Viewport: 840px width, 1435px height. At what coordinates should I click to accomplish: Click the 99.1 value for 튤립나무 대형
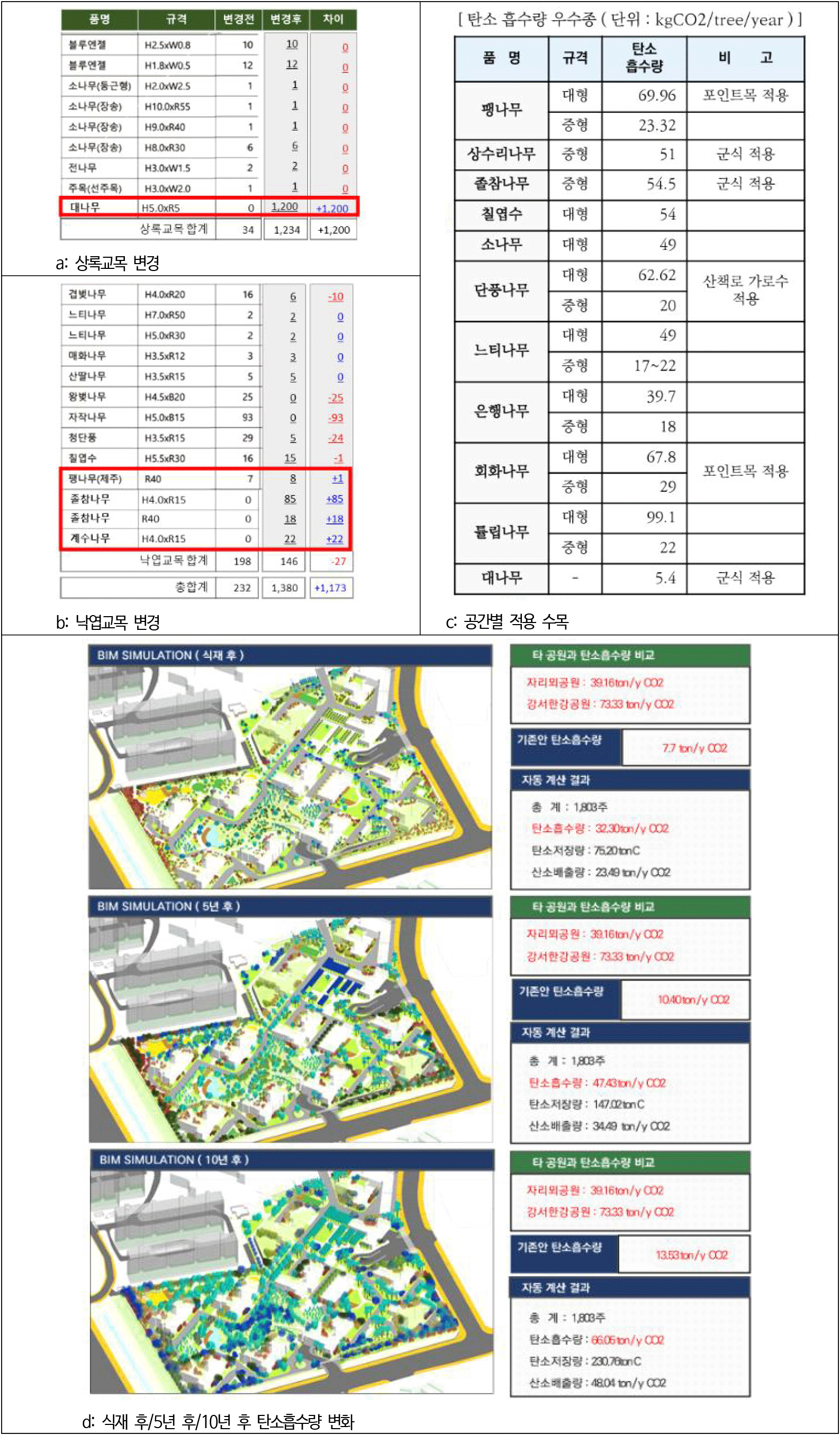660,517
